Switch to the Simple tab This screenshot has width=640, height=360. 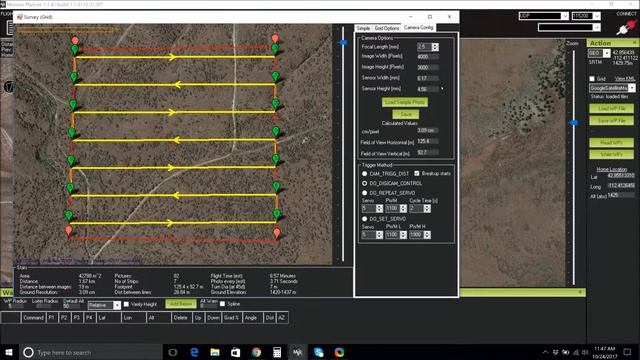click(x=363, y=28)
